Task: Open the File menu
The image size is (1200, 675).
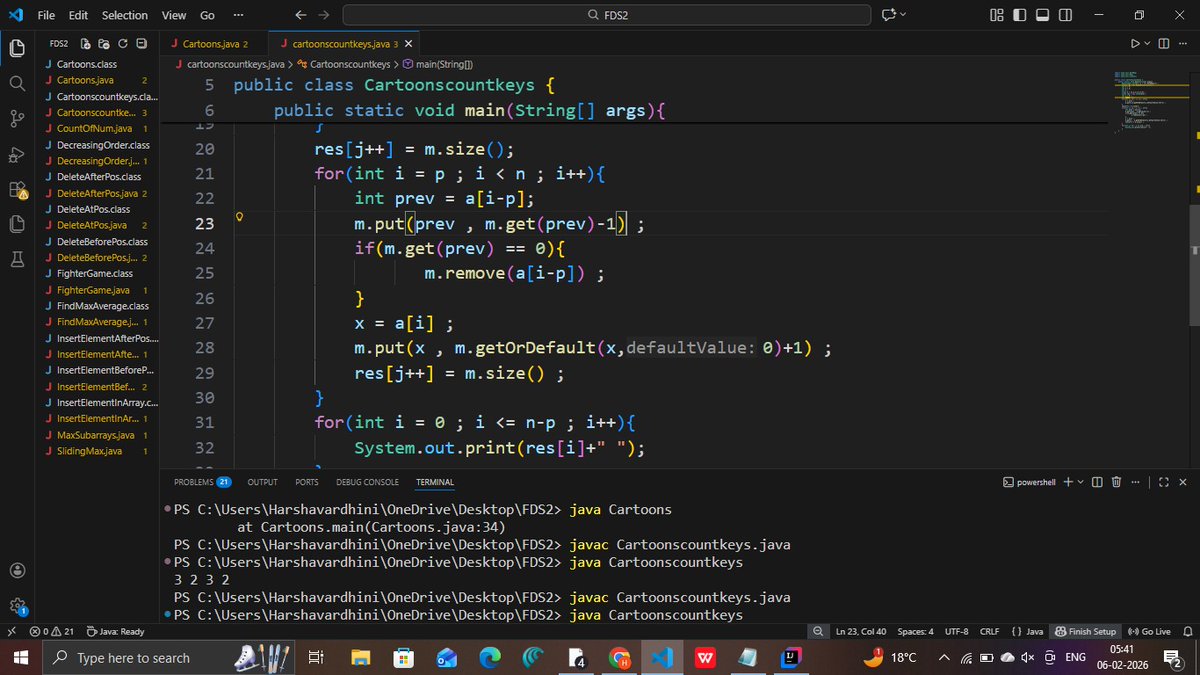Action: tap(46, 15)
